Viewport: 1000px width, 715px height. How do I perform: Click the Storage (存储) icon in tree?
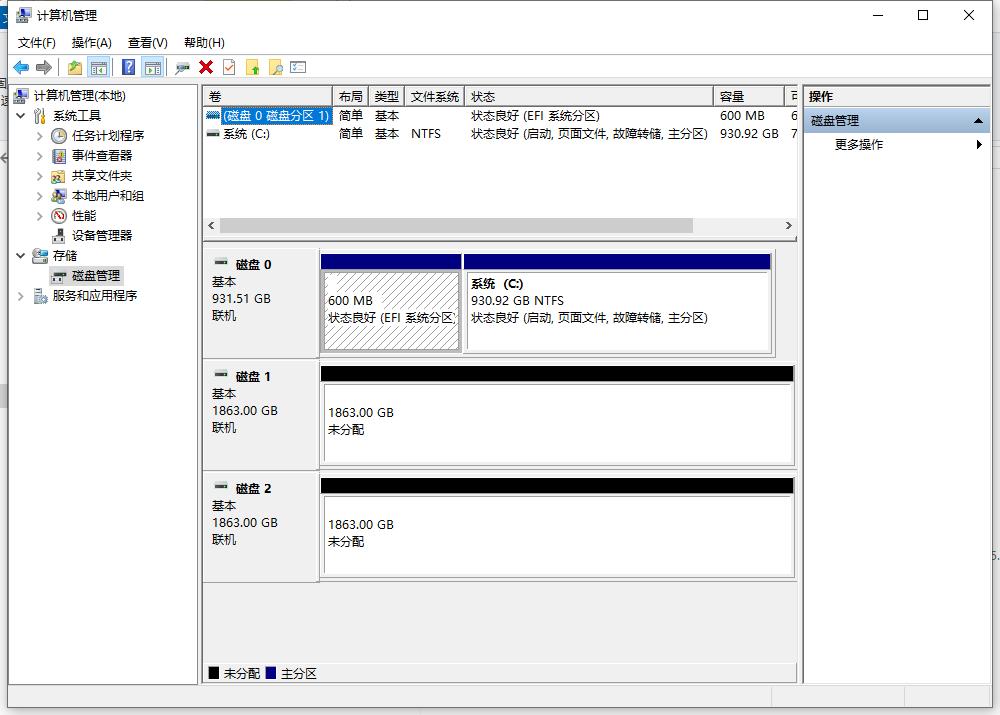point(40,255)
